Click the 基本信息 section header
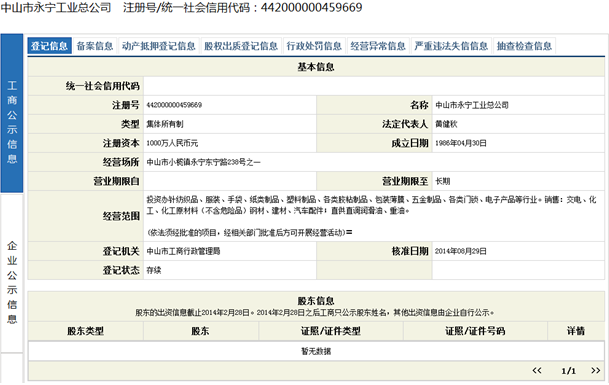This screenshot has width=609, height=385. (316, 67)
